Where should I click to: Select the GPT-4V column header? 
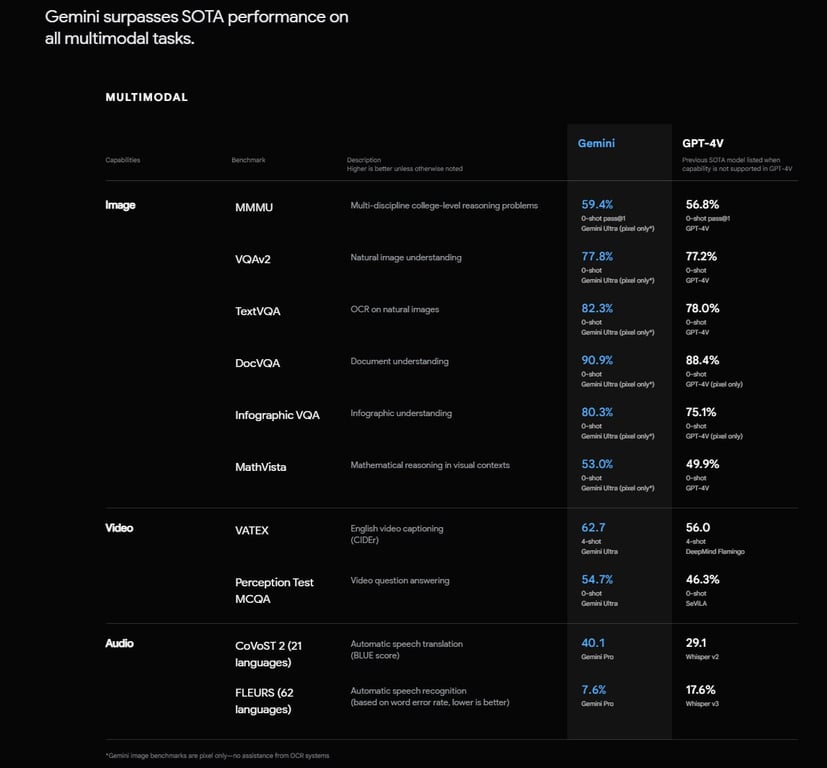(703, 143)
